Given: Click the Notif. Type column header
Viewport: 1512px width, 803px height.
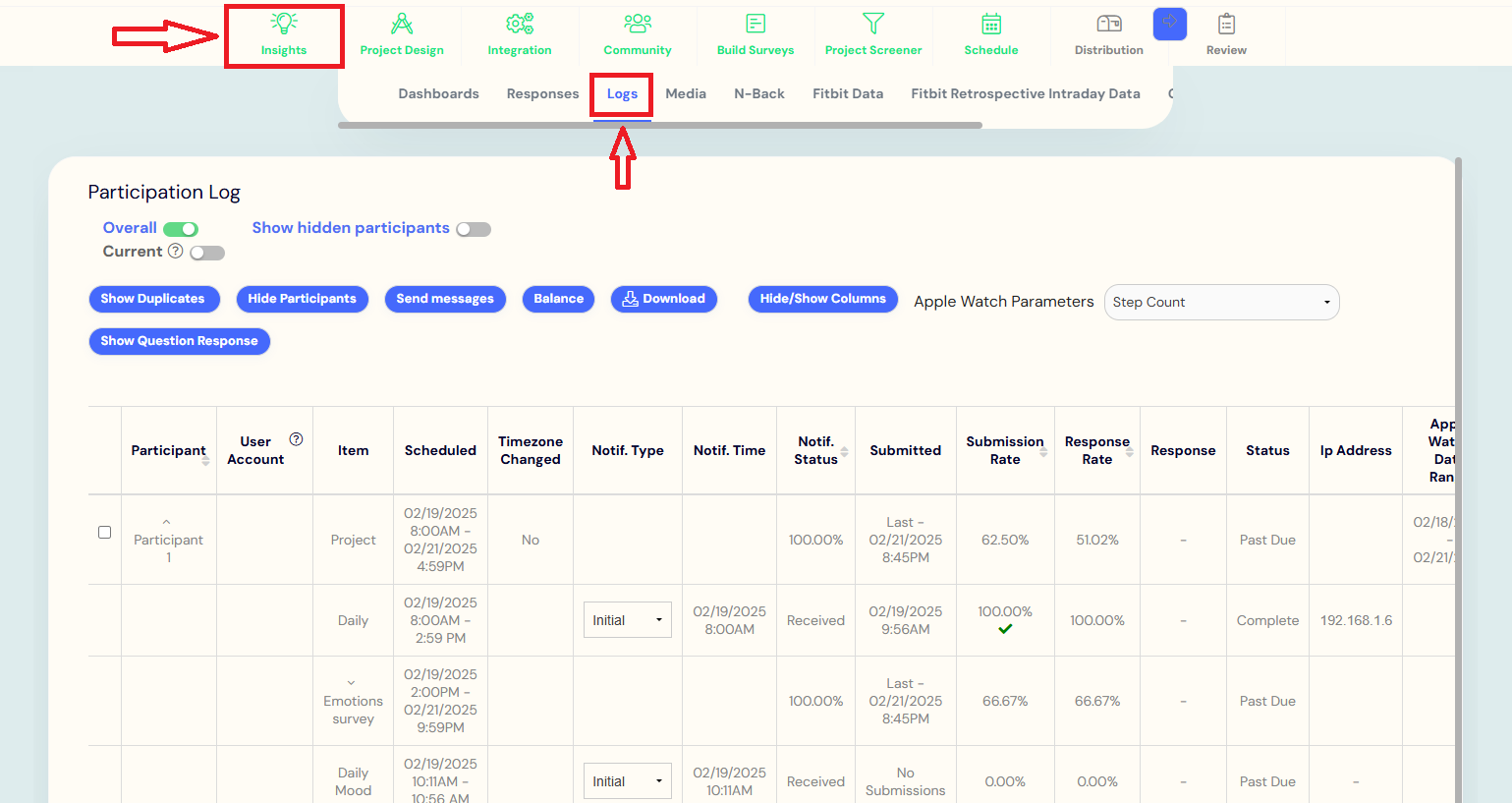Looking at the screenshot, I should 628,450.
